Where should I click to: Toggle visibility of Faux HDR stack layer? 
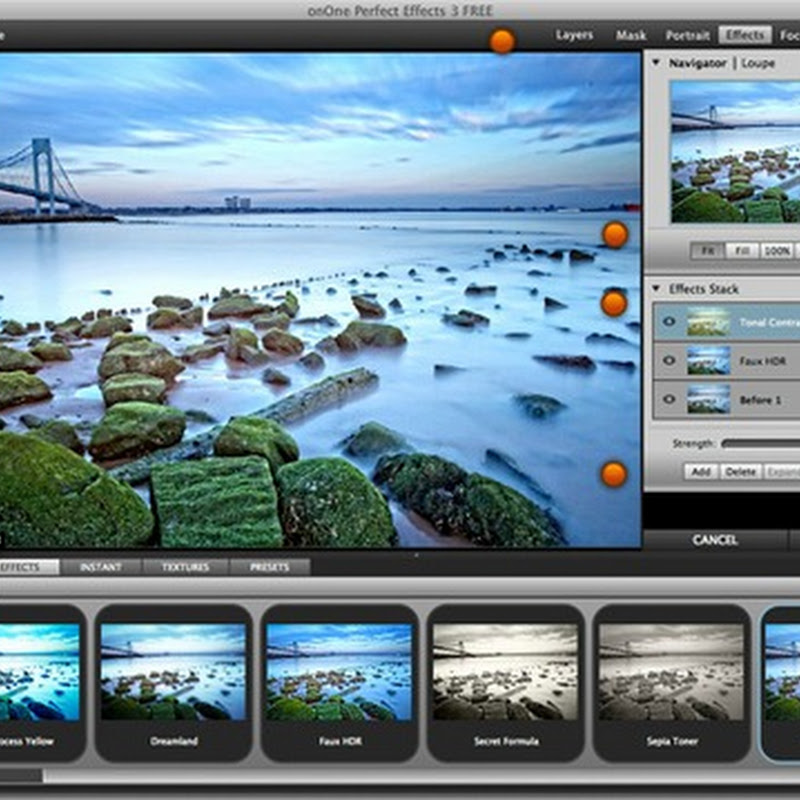[669, 360]
